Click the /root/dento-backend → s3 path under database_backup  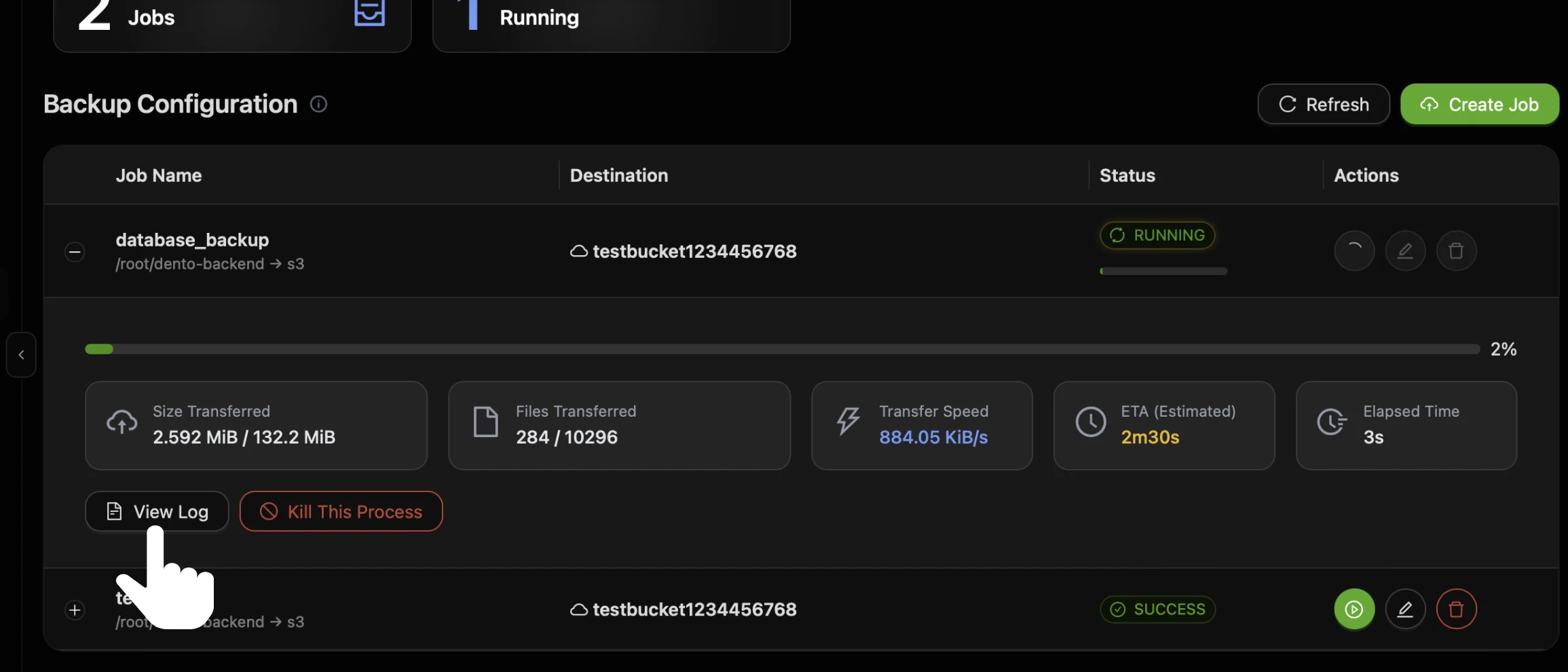click(x=210, y=264)
